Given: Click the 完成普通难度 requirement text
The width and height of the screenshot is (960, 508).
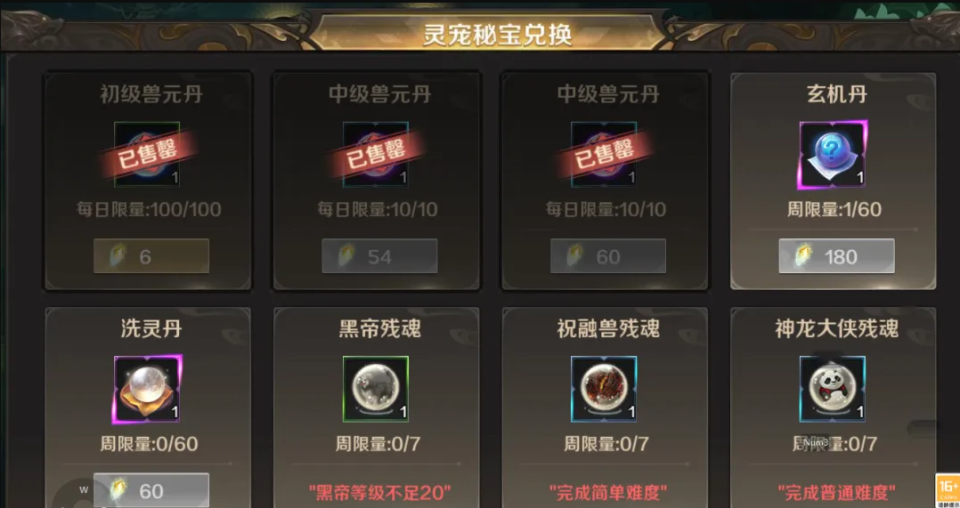Looking at the screenshot, I should (x=836, y=492).
